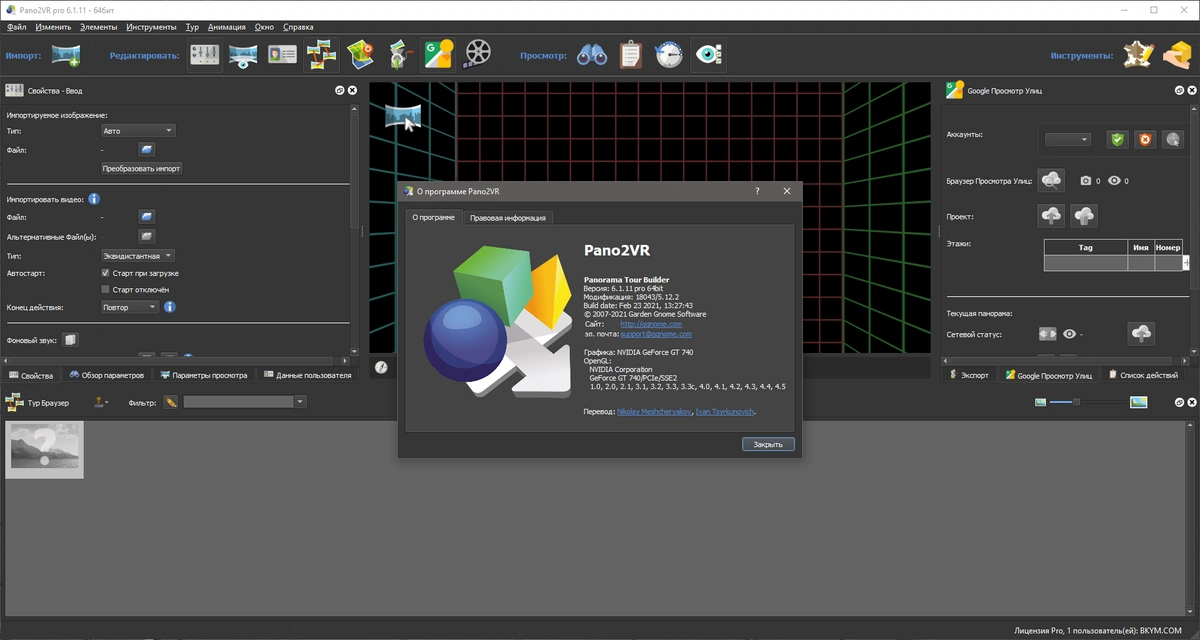
Task: Click compass icon below the viewer
Action: [x=381, y=367]
